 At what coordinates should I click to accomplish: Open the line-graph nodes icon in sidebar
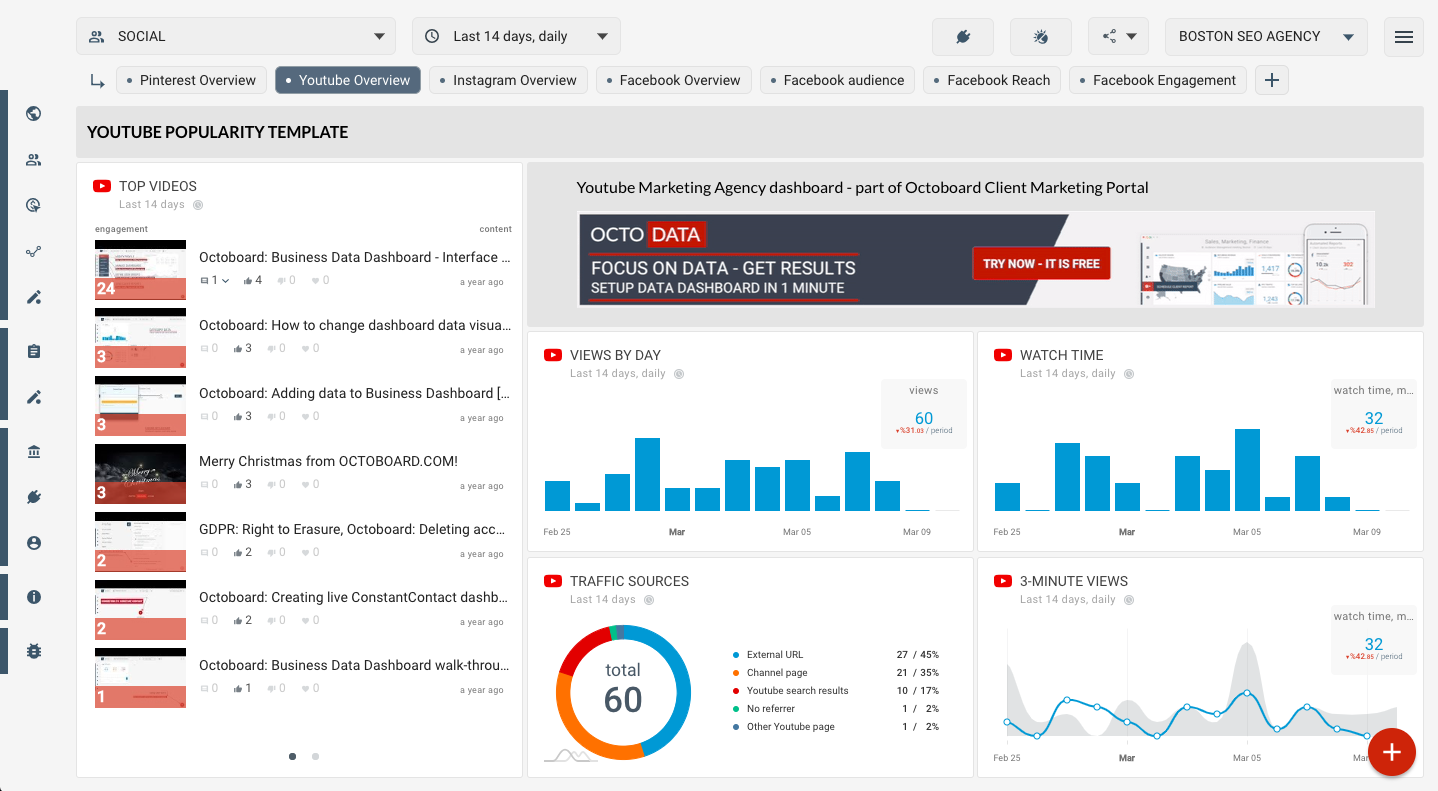(x=34, y=252)
